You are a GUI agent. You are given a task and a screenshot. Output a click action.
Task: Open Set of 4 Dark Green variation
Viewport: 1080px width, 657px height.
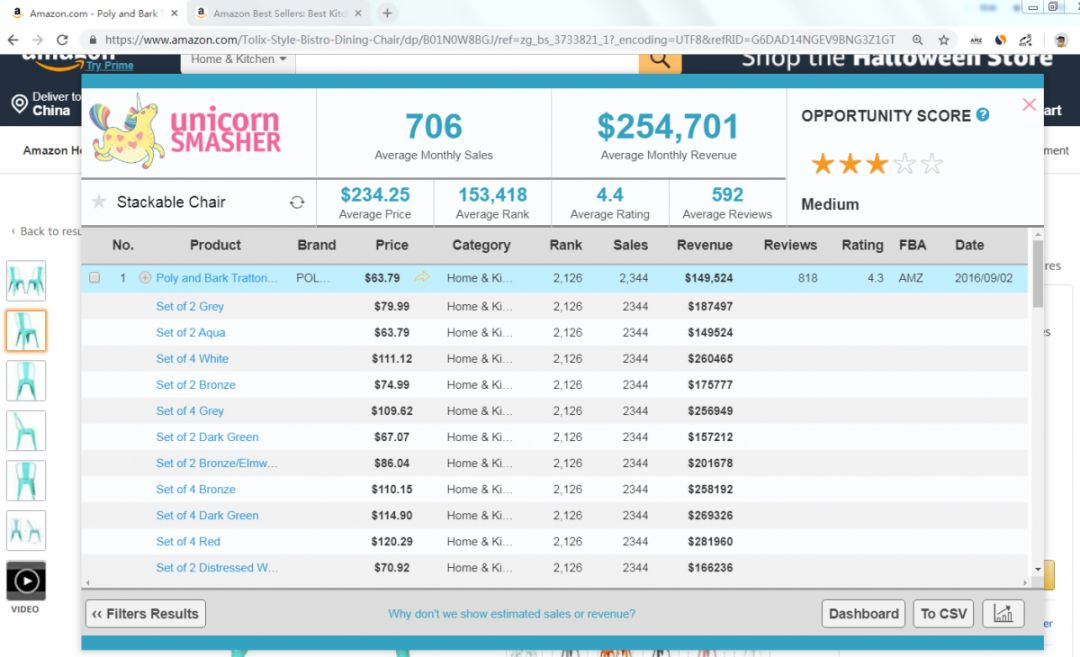click(x=207, y=515)
